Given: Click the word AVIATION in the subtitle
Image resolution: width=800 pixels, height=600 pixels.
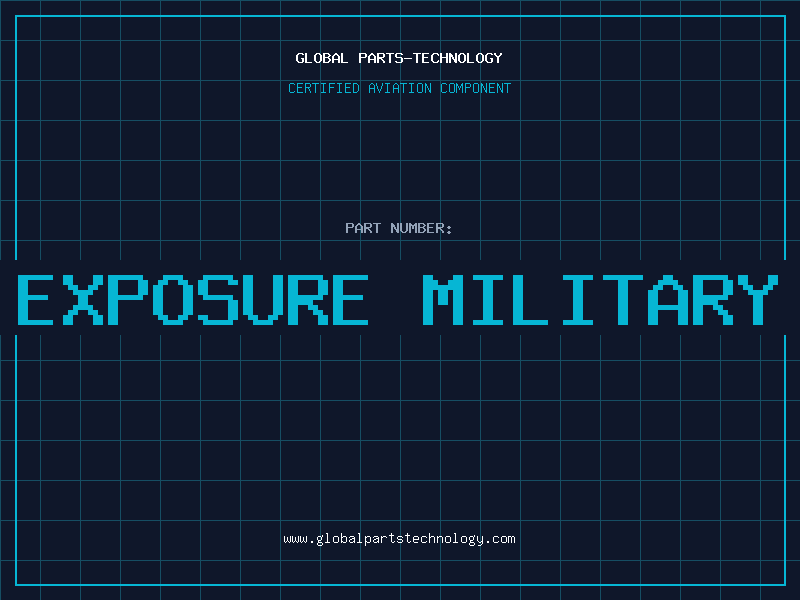Looking at the screenshot, I should pyautogui.click(x=400, y=88).
